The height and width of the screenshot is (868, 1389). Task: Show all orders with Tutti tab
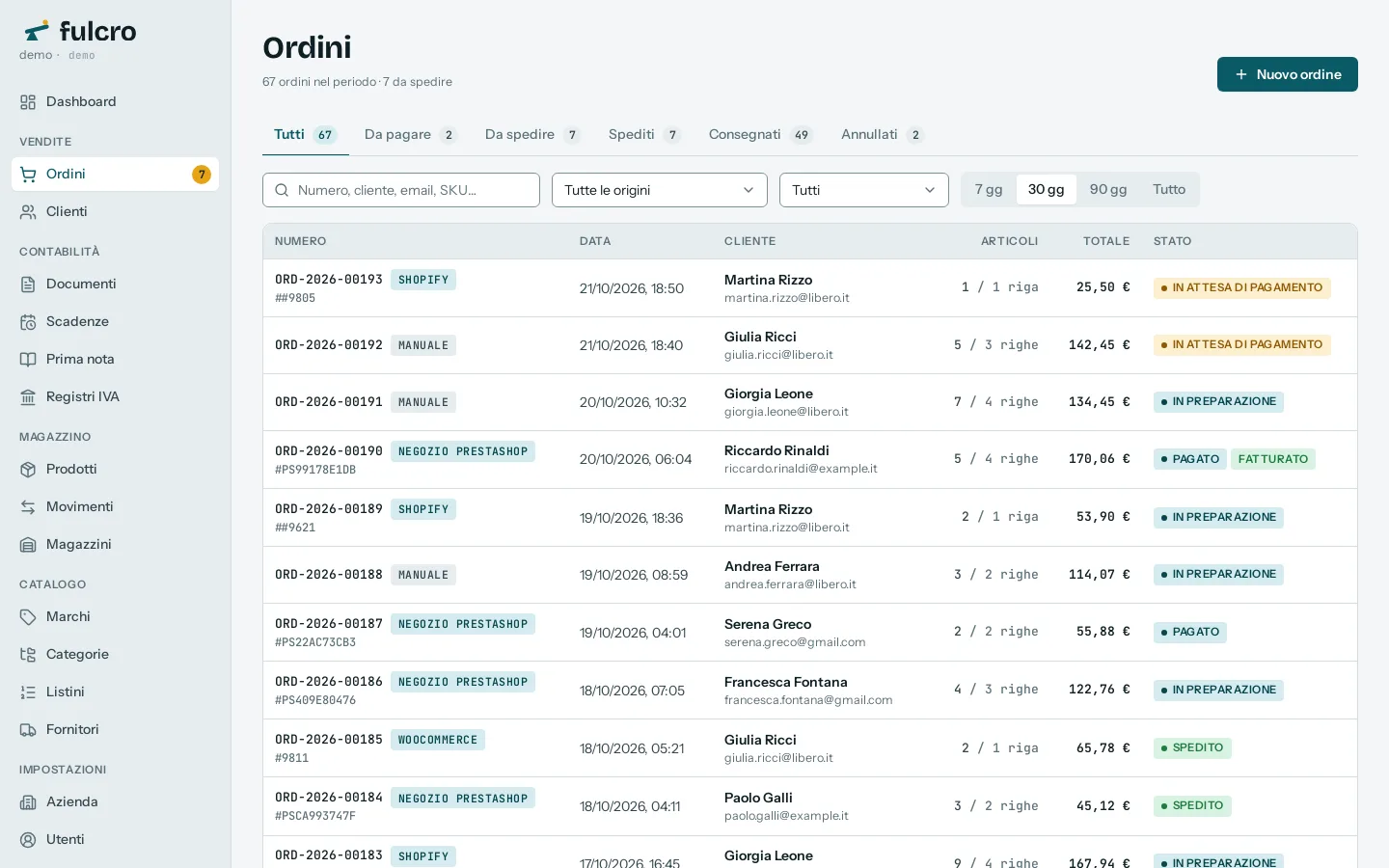pos(305,135)
